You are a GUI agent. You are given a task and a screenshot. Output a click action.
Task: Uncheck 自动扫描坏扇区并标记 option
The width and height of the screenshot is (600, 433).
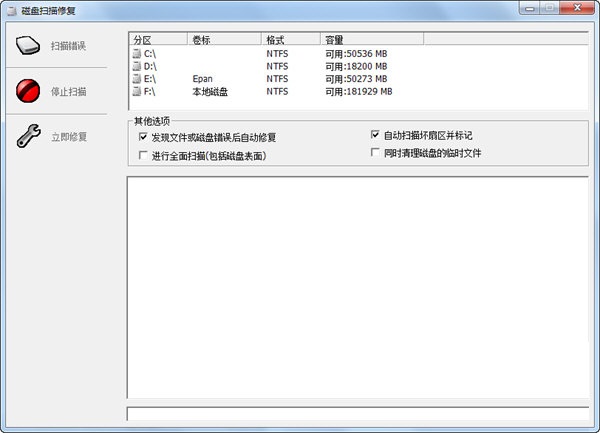pos(375,134)
